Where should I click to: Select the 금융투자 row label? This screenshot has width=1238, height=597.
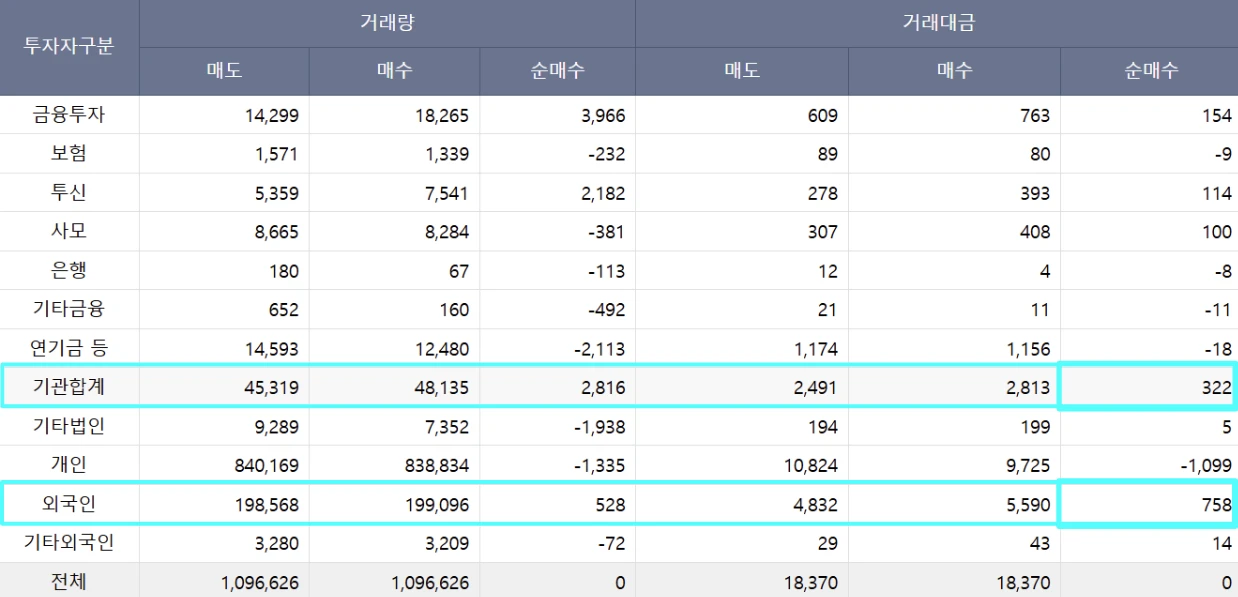(69, 116)
